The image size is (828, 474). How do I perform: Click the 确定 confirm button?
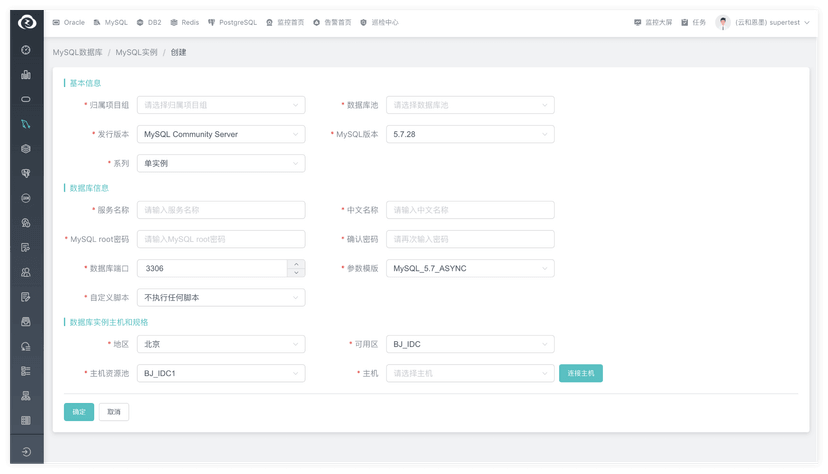tap(79, 412)
